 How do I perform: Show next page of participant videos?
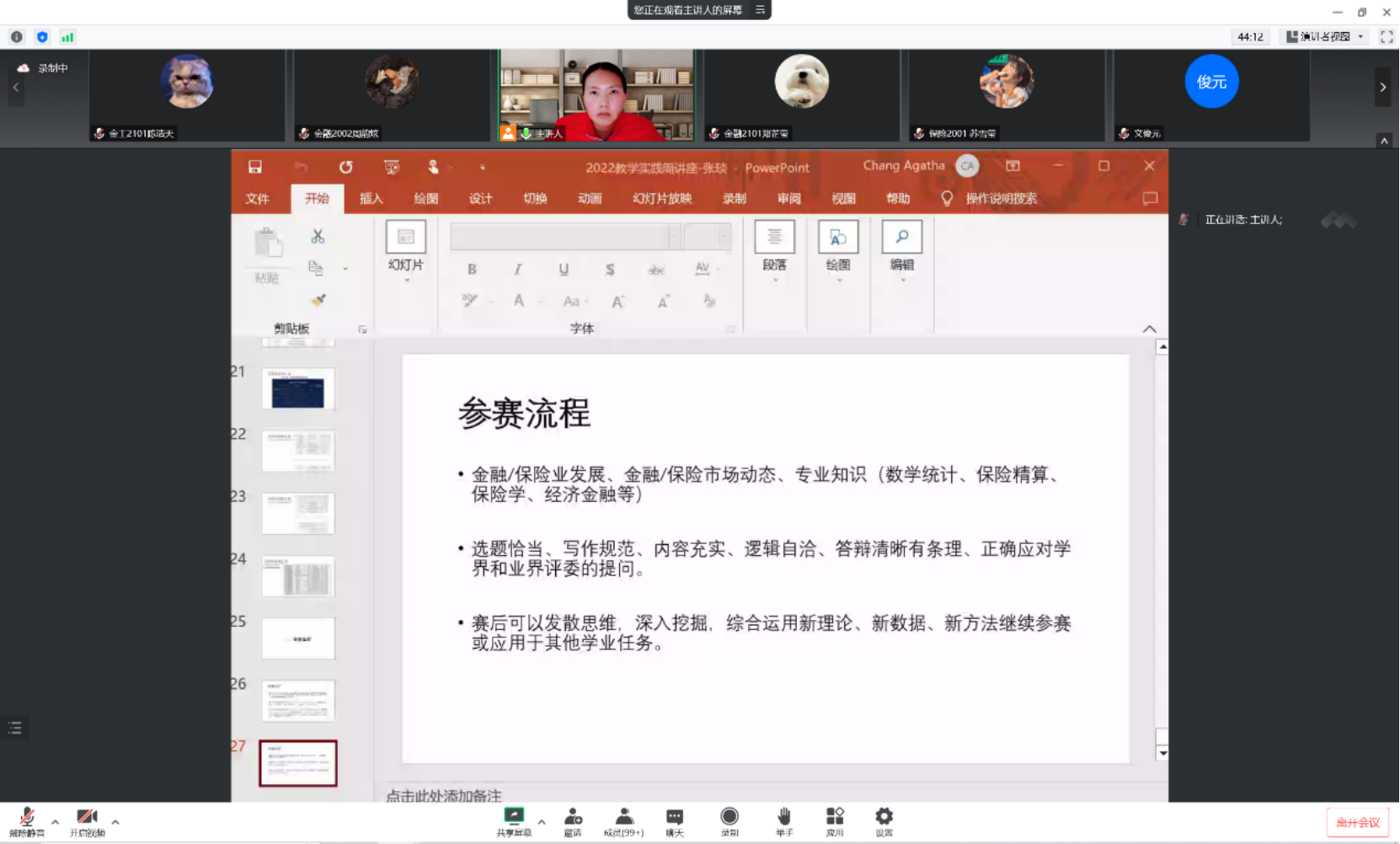tap(1382, 88)
